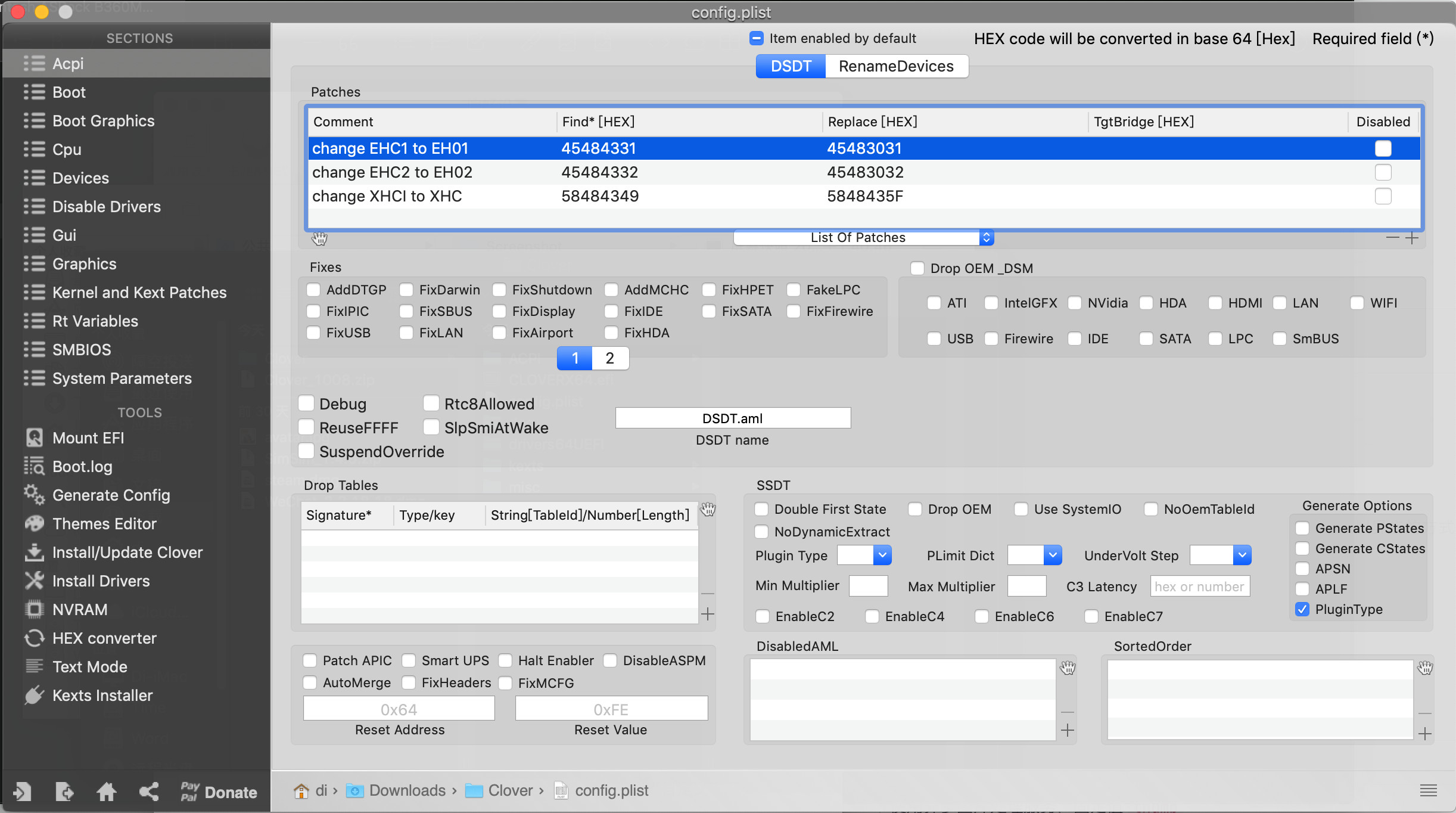Click the hand icon beside DisabledAML list
The image size is (1456, 813).
point(1068,668)
